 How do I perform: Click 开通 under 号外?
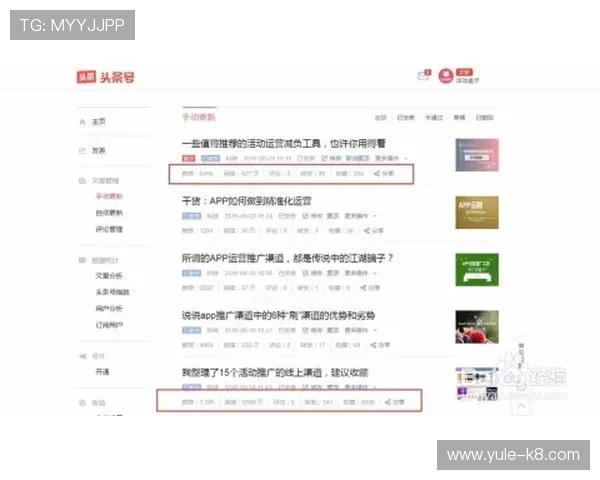102,372
